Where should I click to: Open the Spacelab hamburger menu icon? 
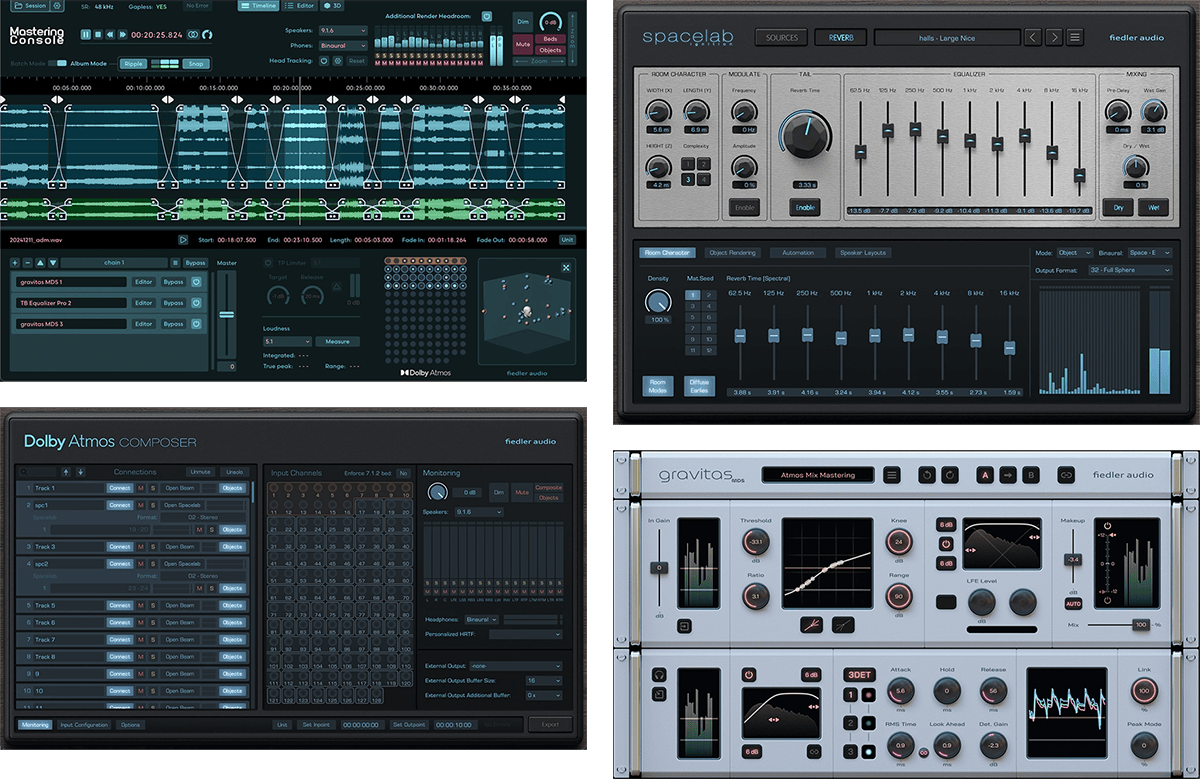pyautogui.click(x=1073, y=37)
